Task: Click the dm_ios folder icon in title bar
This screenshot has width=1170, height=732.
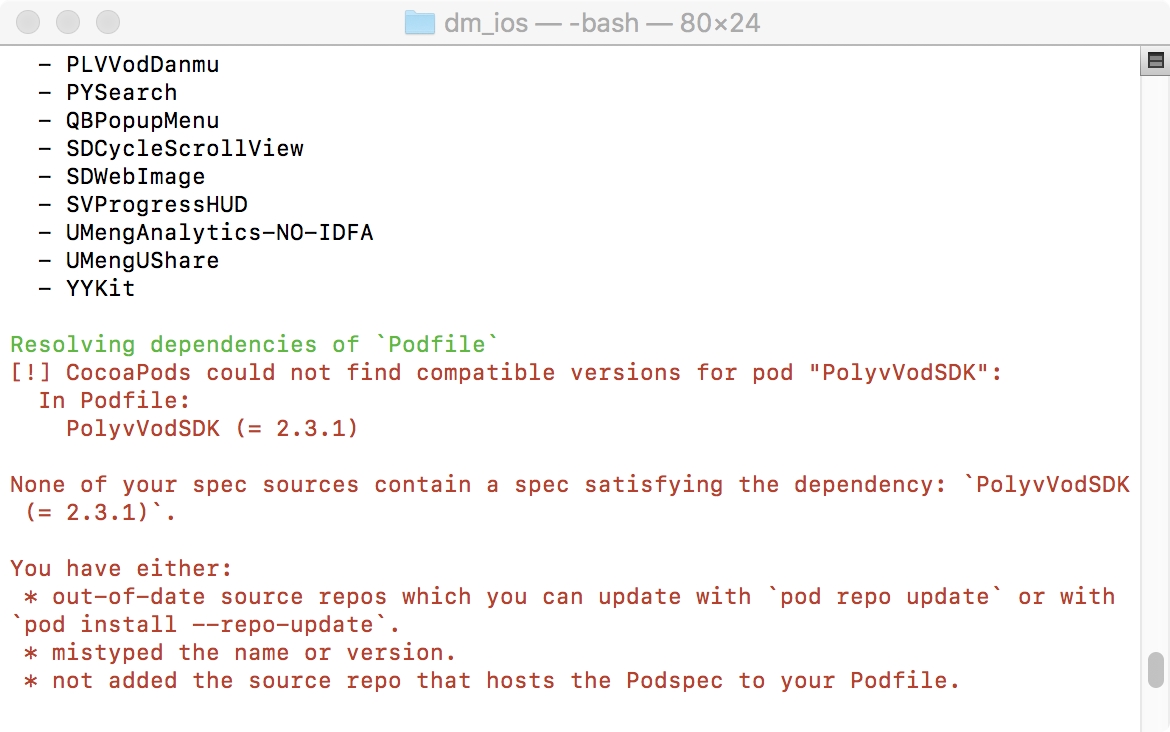Action: 419,22
